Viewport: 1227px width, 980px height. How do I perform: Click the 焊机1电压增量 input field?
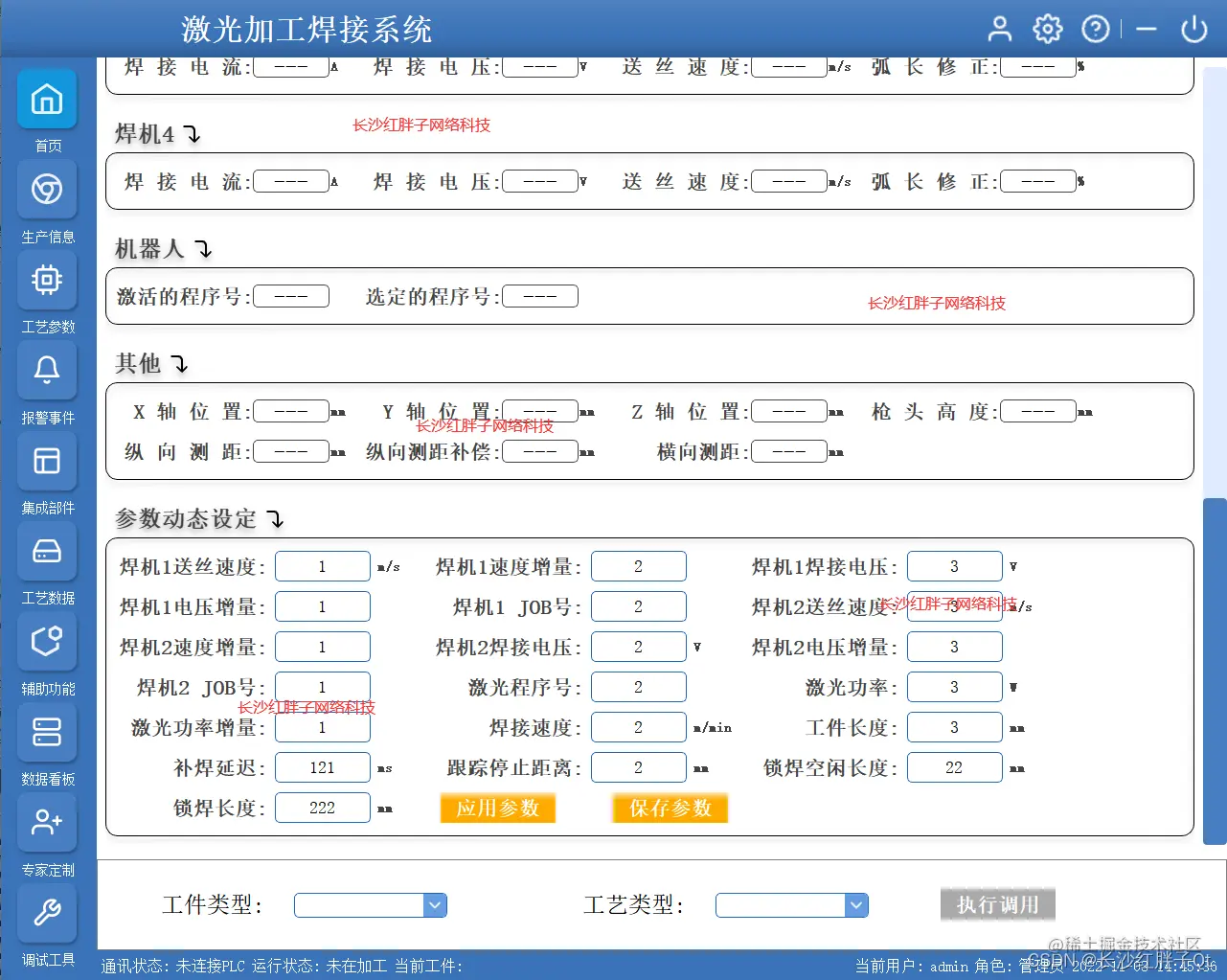coord(323,606)
